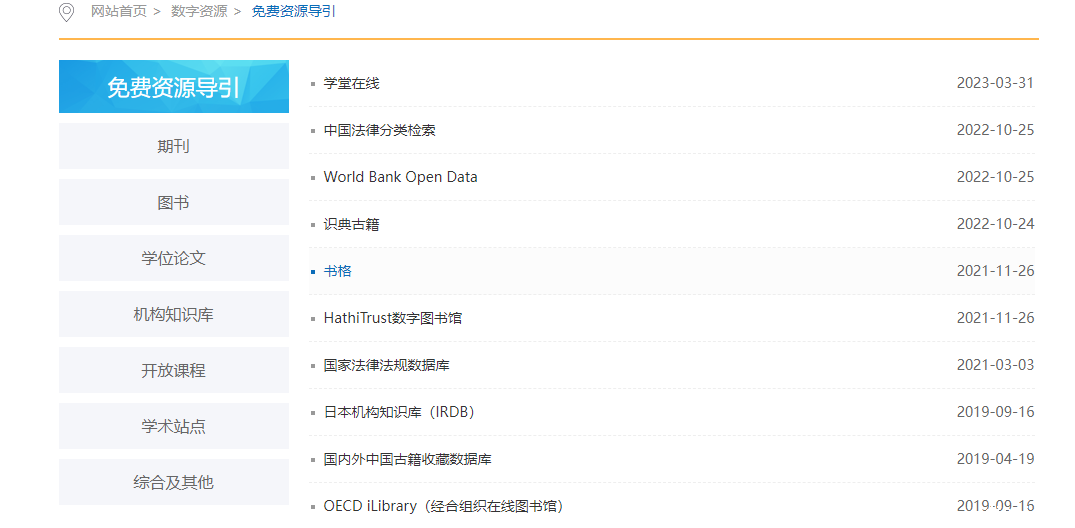Choose 学术站点 in the sidebar

pos(173,426)
